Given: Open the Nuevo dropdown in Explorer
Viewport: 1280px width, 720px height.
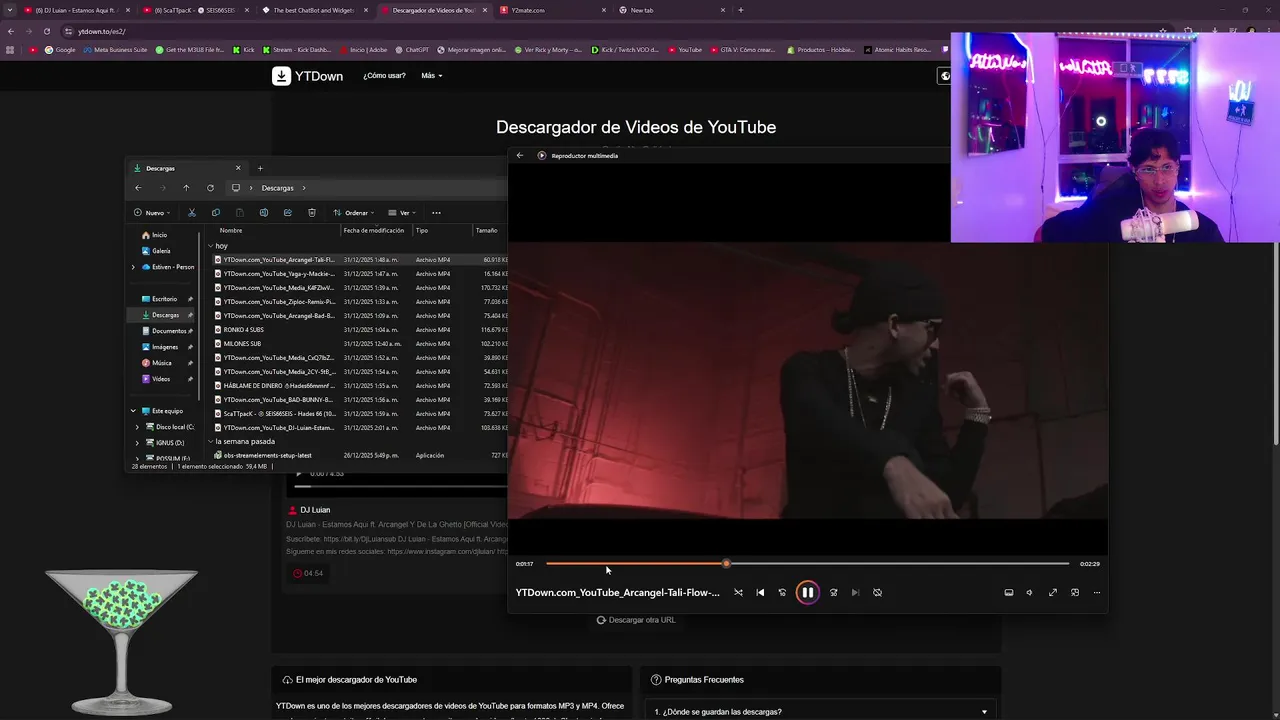Looking at the screenshot, I should click(x=151, y=212).
